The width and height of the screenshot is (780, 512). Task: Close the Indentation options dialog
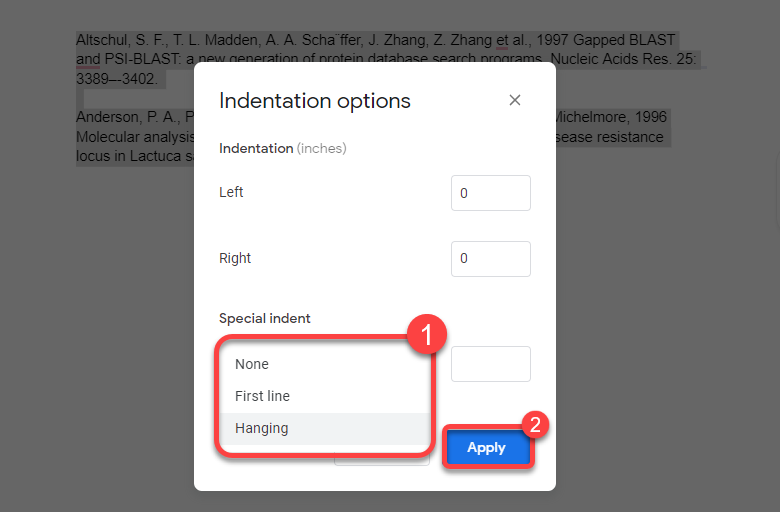pyautogui.click(x=515, y=100)
